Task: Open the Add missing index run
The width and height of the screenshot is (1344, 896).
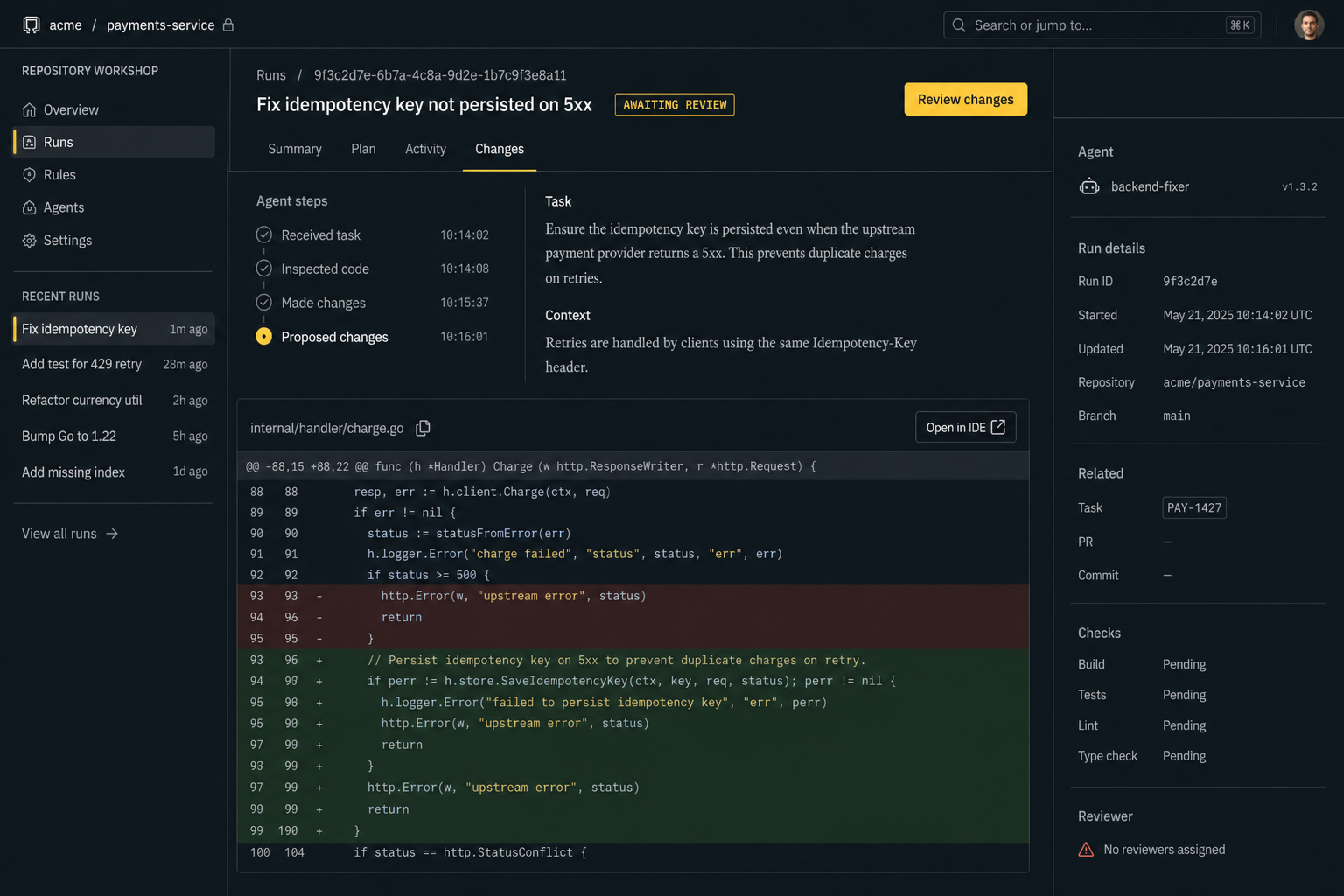Action: pos(114,472)
